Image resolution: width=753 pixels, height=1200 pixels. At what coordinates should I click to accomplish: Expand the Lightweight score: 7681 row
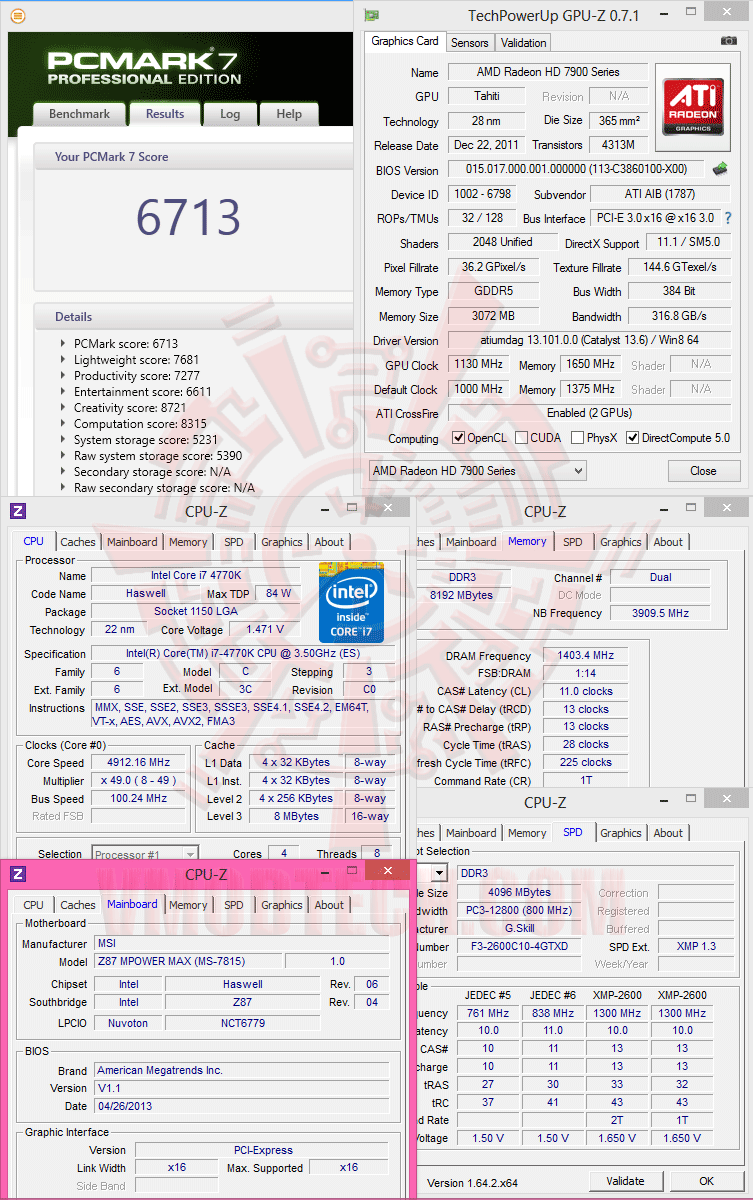click(x=65, y=359)
